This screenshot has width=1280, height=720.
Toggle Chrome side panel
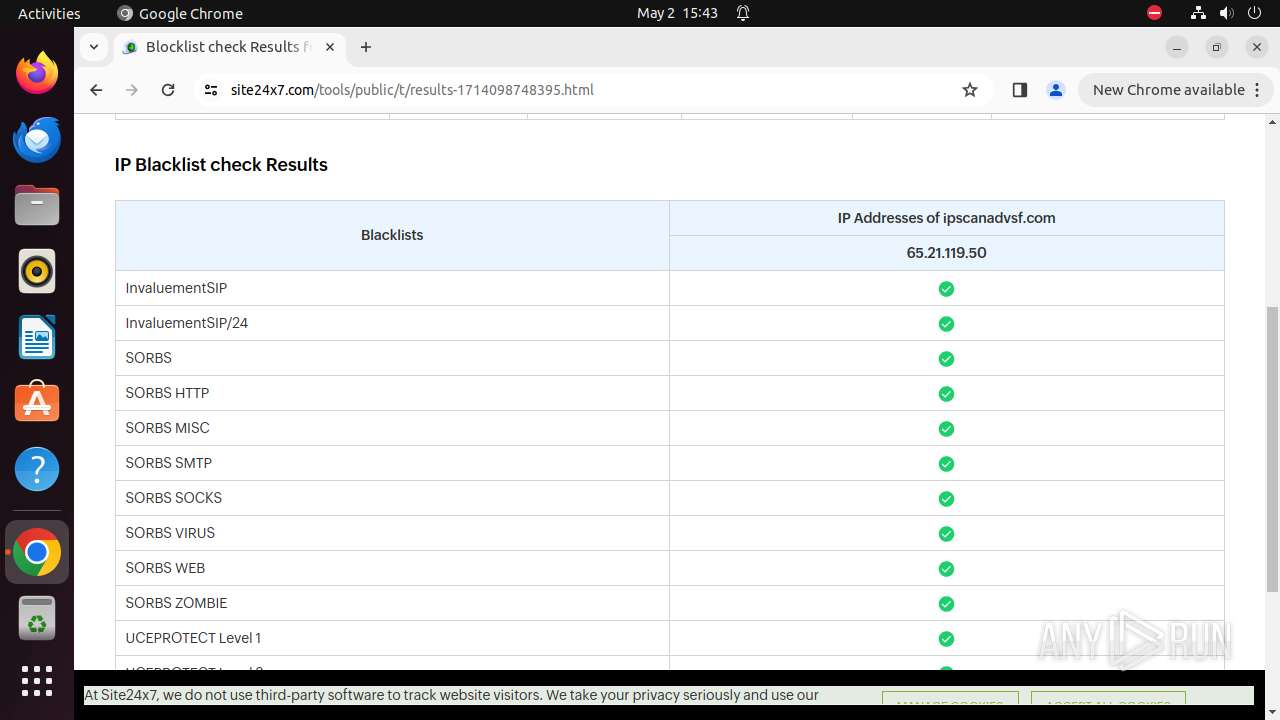(1020, 90)
